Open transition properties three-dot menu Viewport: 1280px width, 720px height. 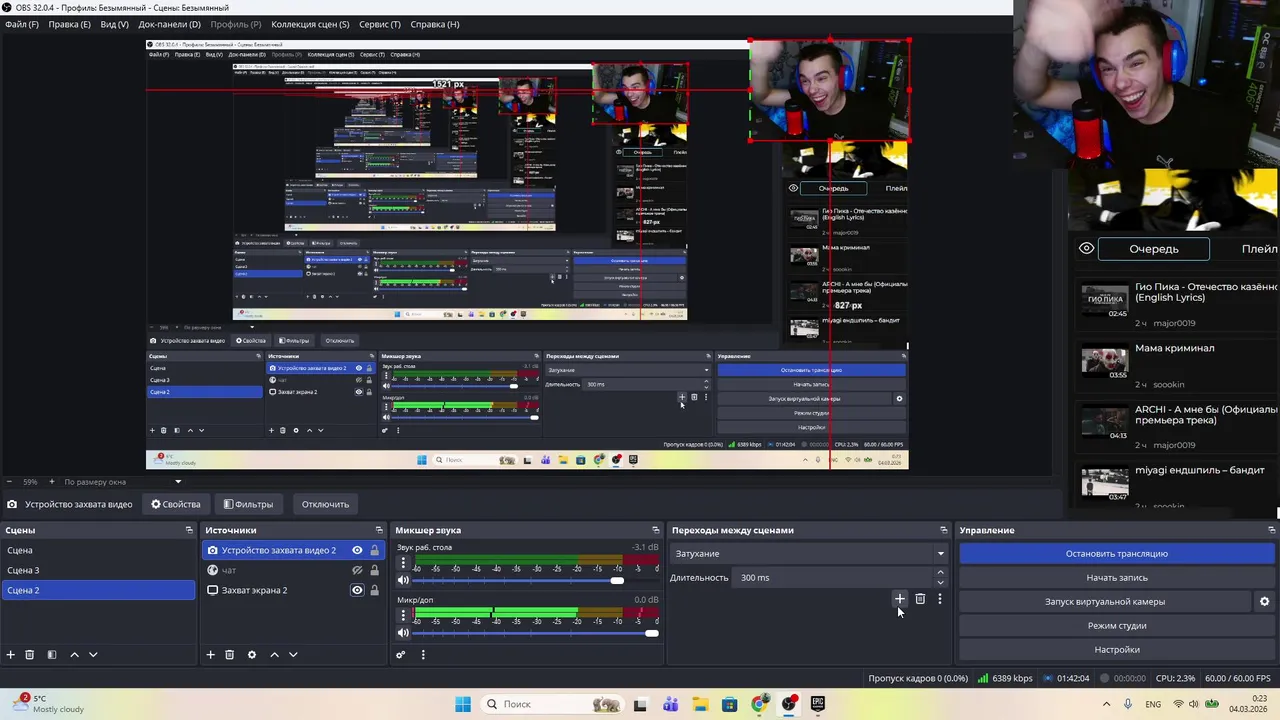click(x=940, y=599)
